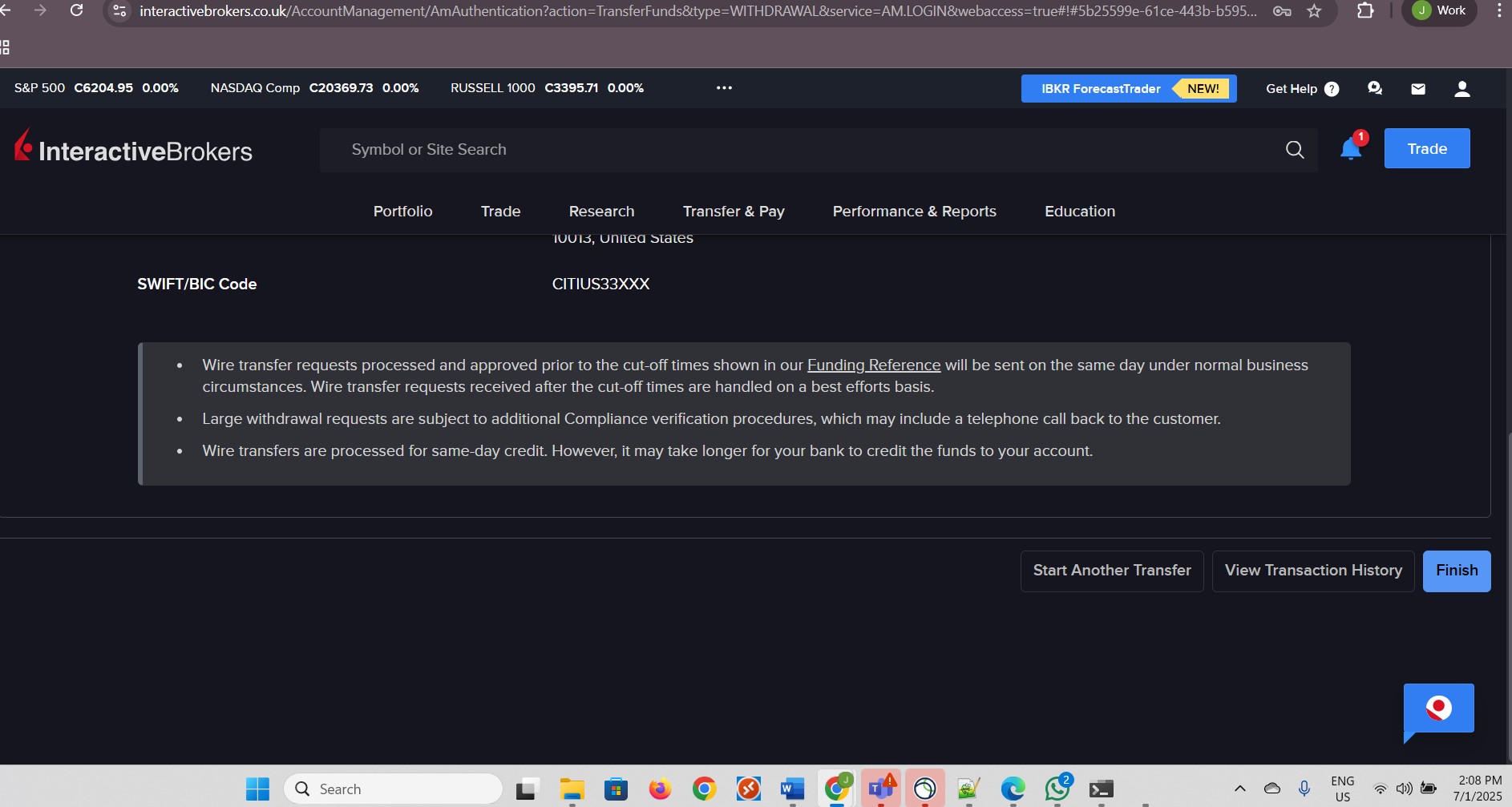The width and height of the screenshot is (1512, 807).
Task: Open File Explorer from the taskbar
Action: [572, 789]
